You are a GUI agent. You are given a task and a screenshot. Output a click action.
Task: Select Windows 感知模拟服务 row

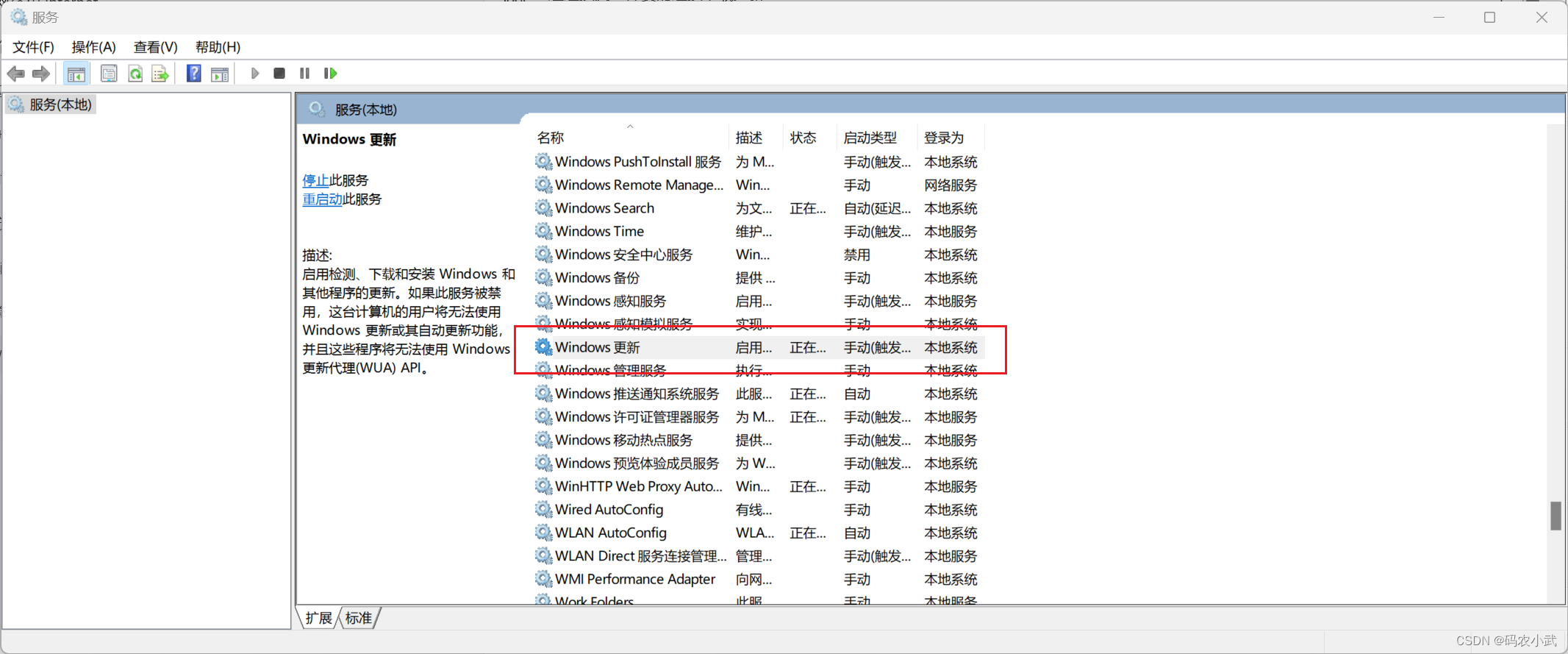[x=759, y=324]
